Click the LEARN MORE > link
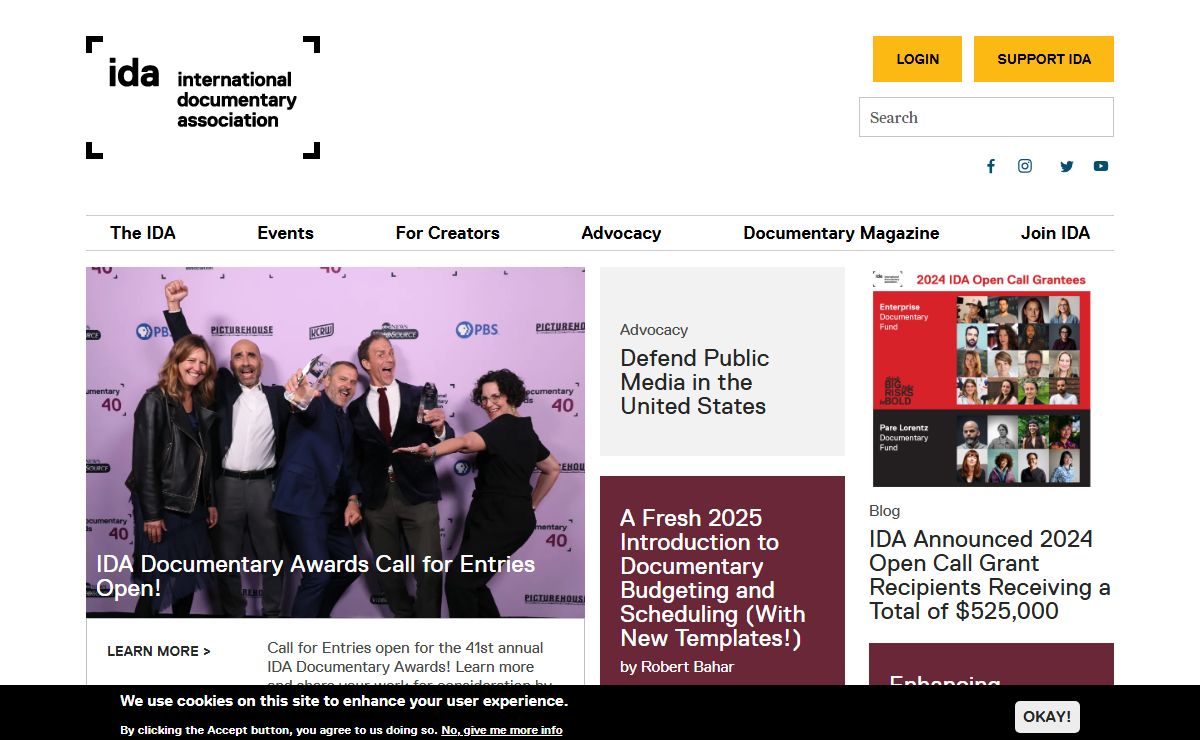This screenshot has width=1200, height=740. point(159,651)
